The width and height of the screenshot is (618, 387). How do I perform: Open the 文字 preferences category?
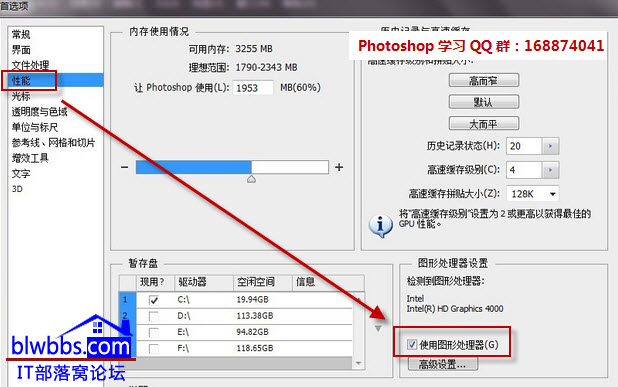pos(21,174)
